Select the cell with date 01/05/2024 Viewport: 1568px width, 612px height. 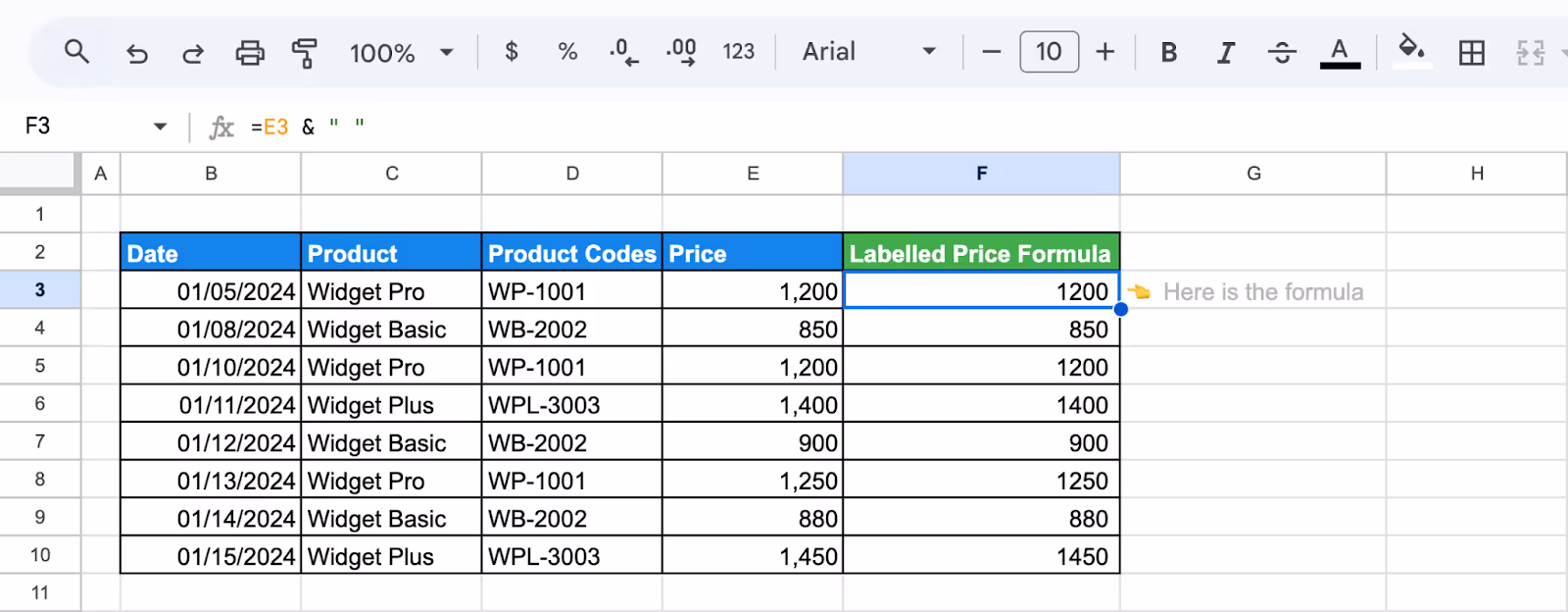pos(211,291)
